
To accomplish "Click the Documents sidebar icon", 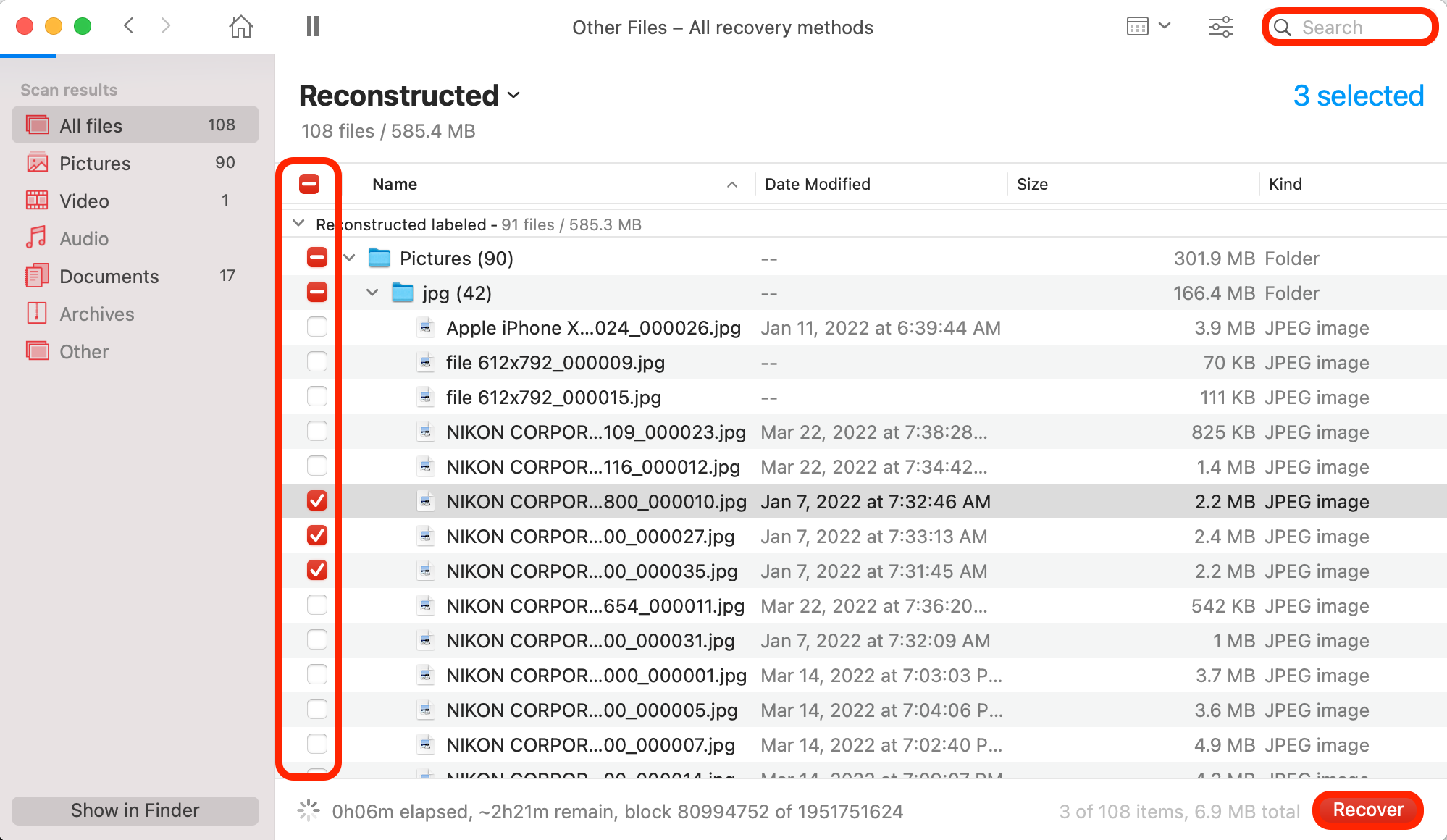I will (36, 275).
